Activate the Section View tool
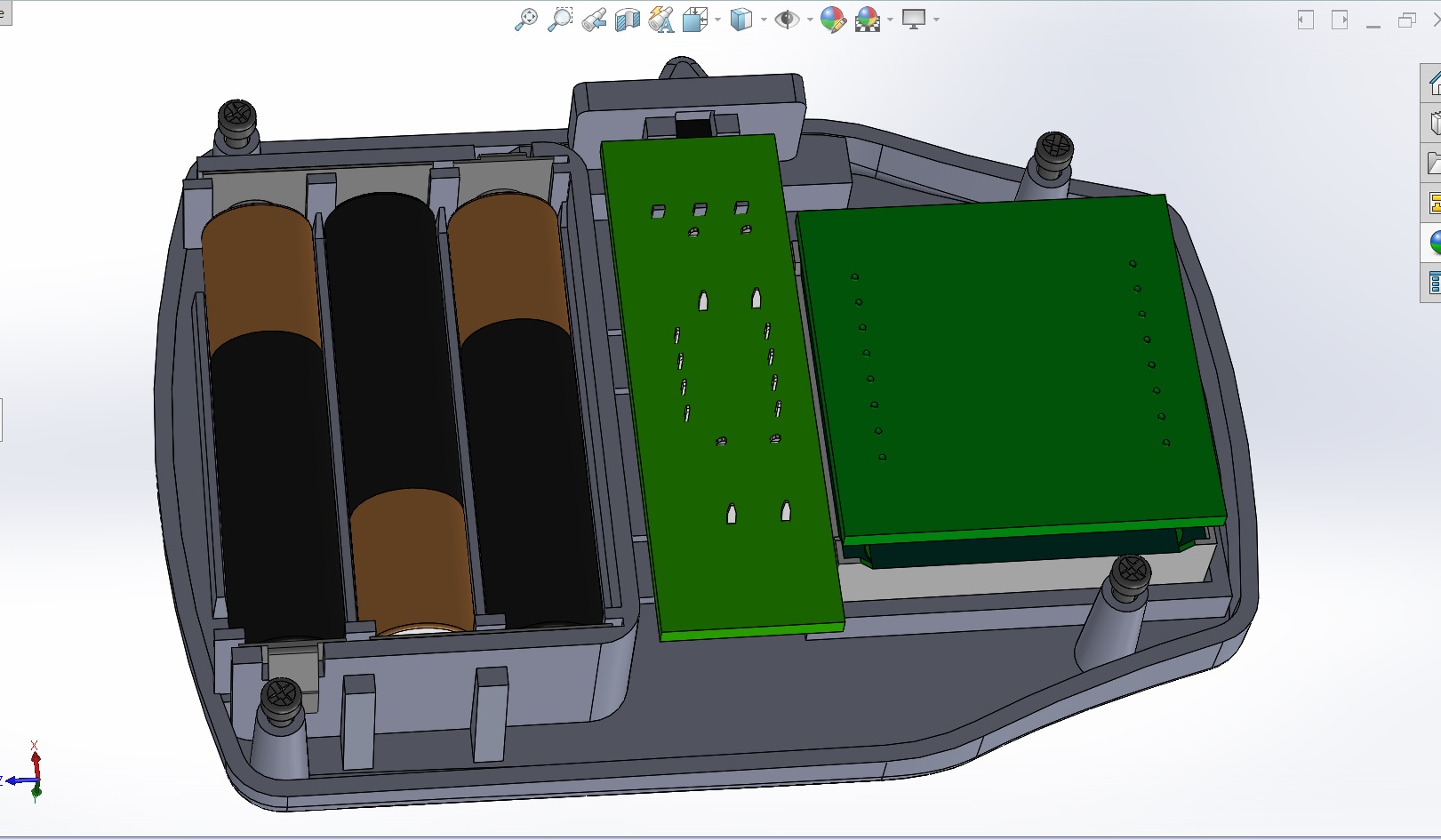Viewport: 1441px width, 840px height. pyautogui.click(x=627, y=20)
